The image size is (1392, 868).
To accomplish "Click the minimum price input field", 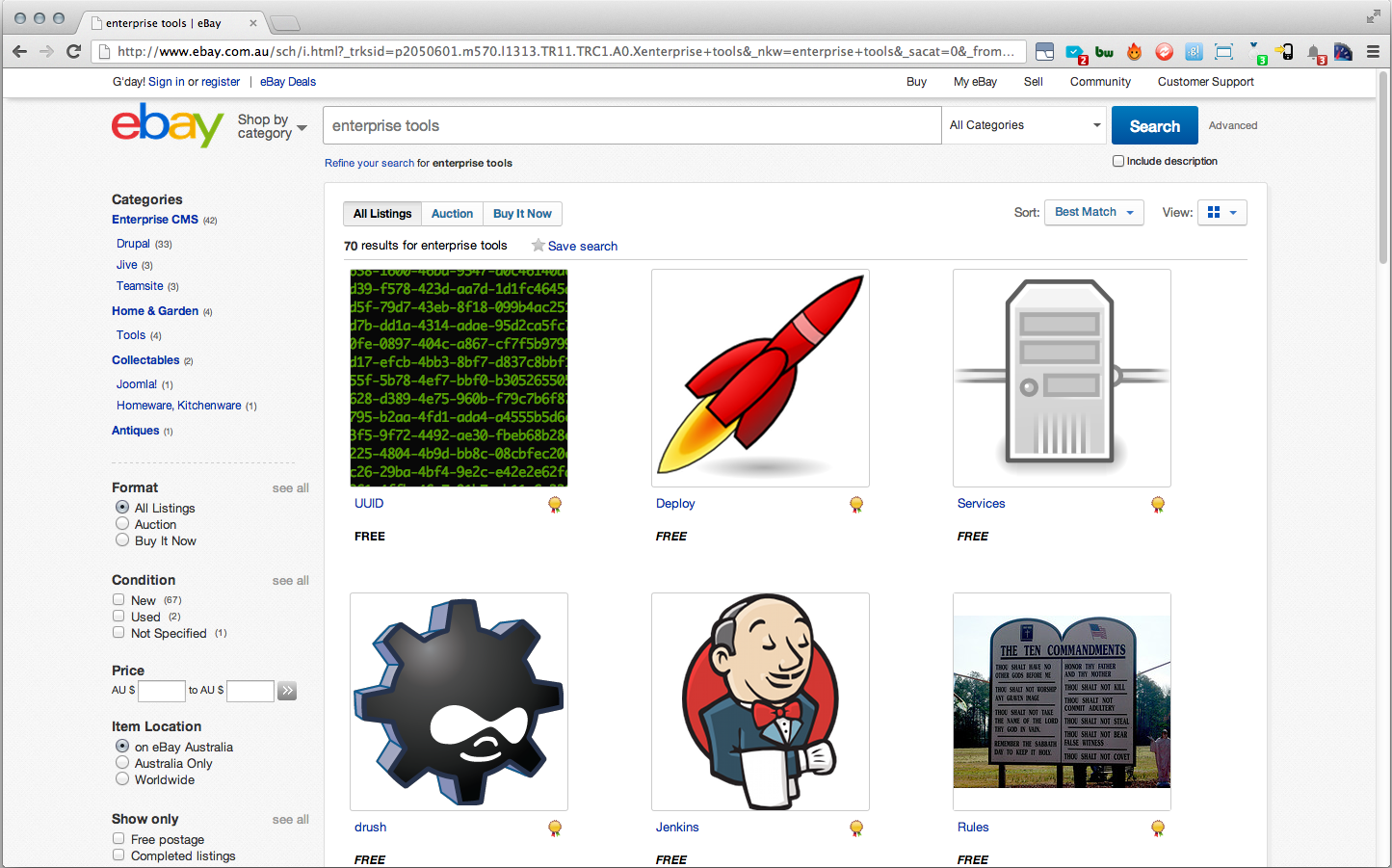I will coord(162,691).
